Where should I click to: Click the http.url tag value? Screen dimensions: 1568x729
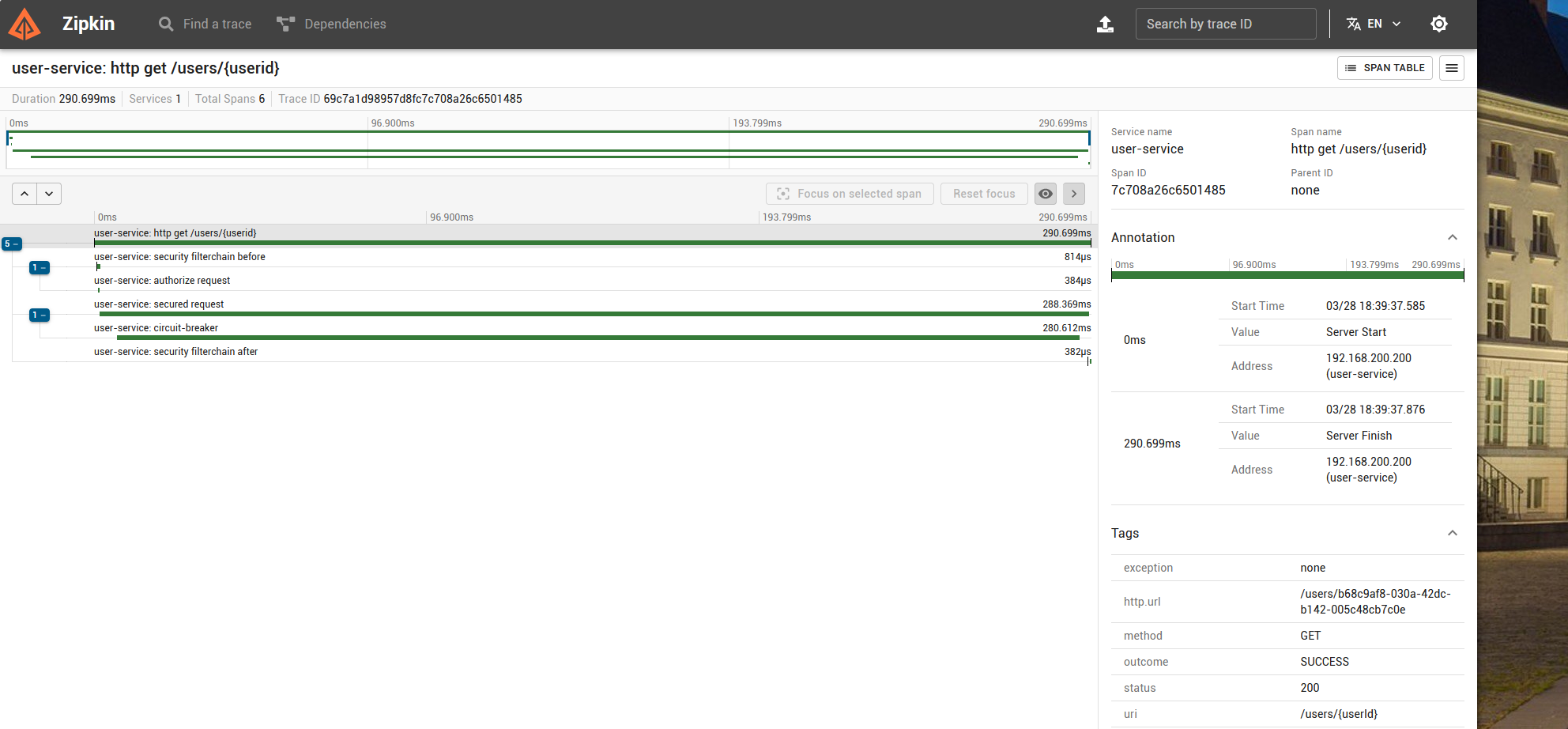point(1375,602)
